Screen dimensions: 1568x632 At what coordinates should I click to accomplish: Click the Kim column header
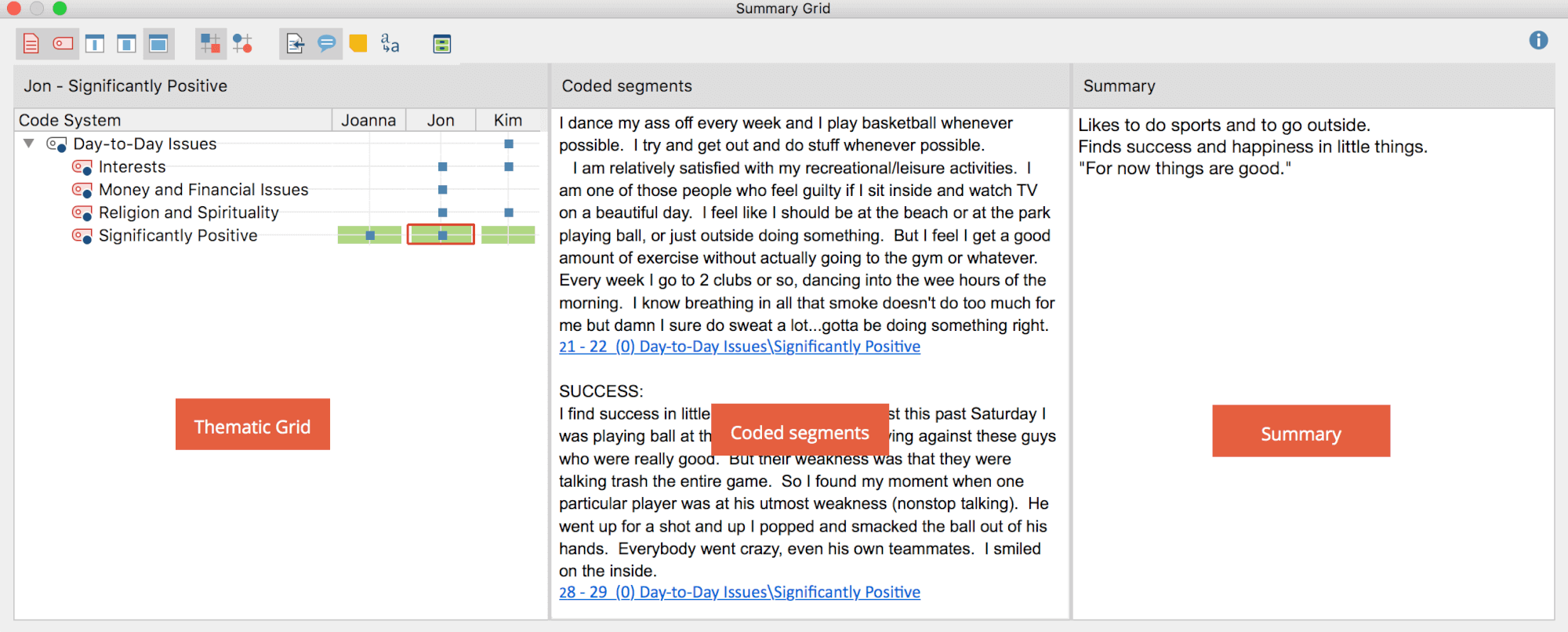508,120
